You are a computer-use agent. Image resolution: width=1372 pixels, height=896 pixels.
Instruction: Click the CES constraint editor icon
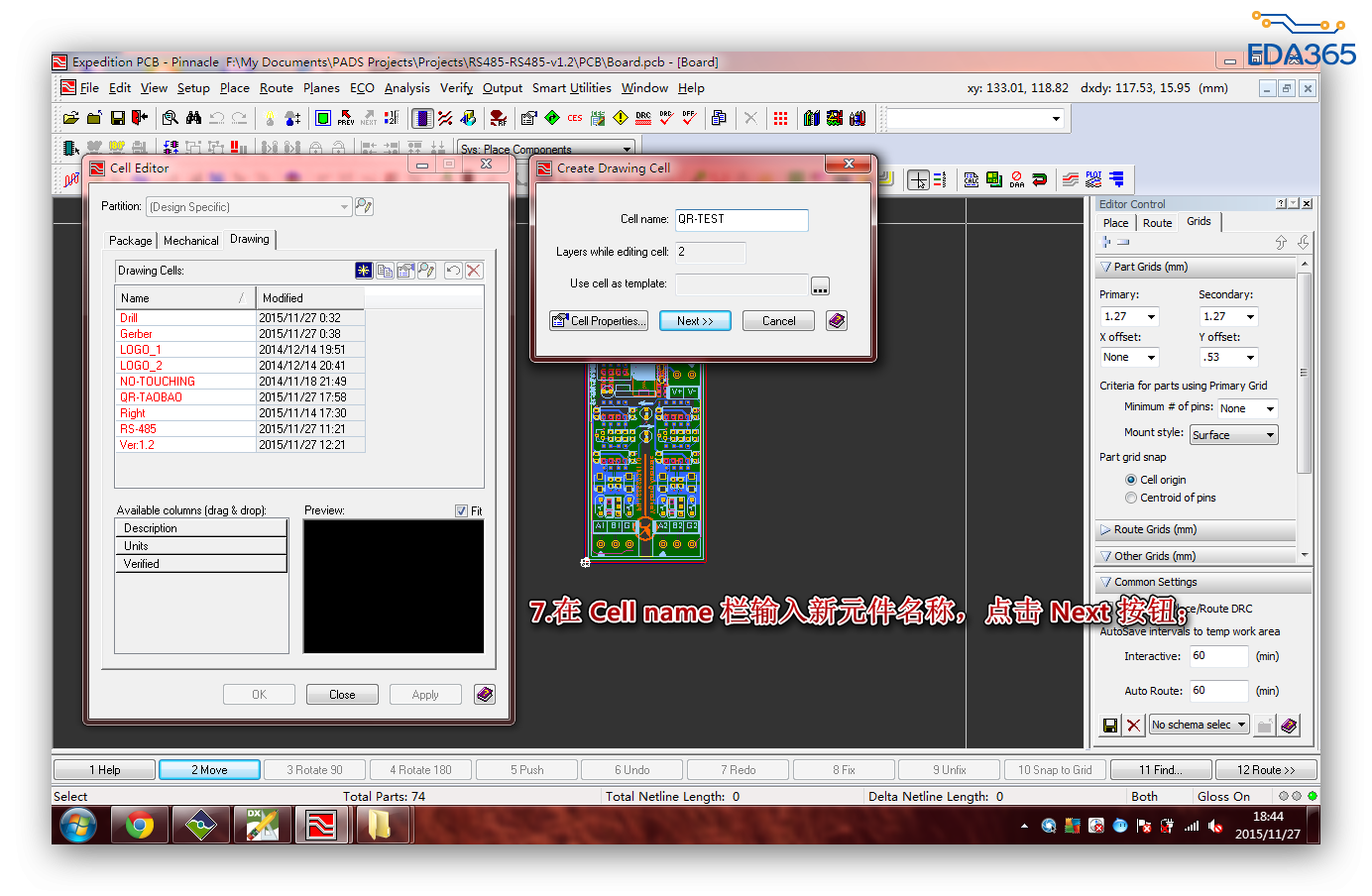pyautogui.click(x=575, y=118)
